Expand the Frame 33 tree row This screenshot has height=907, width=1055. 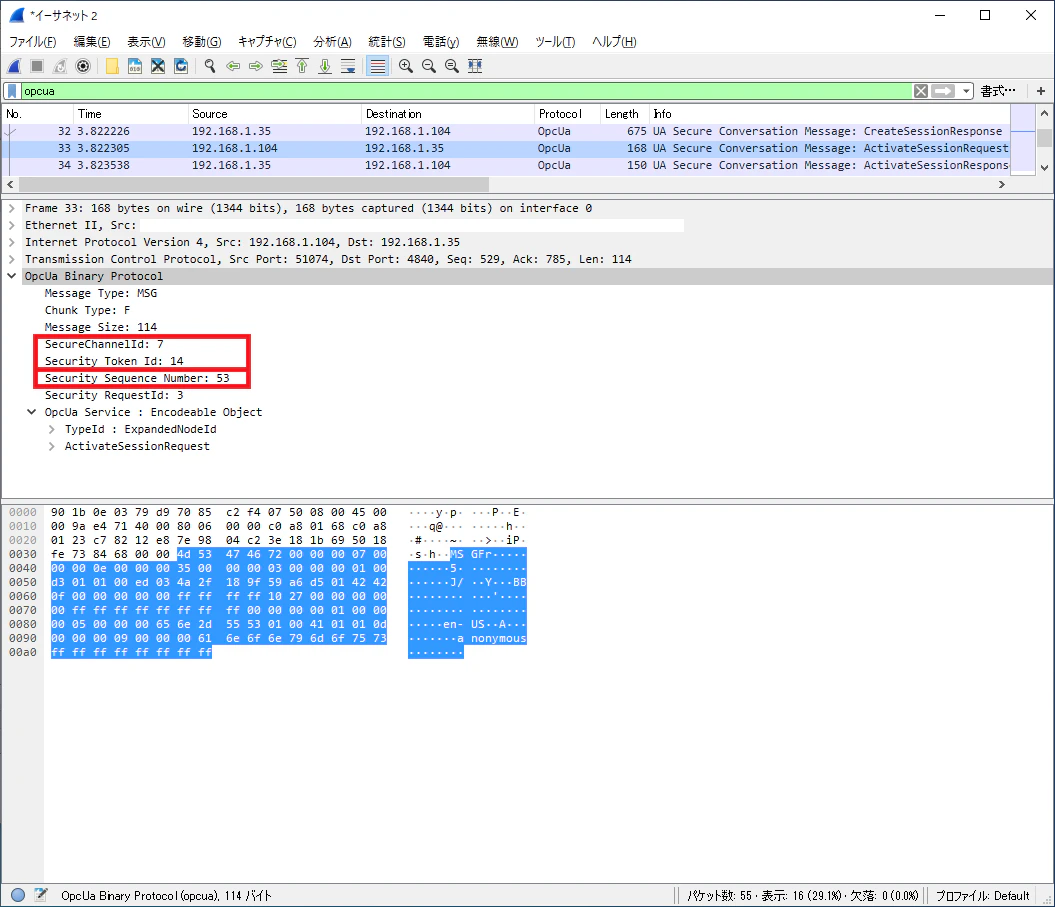11,209
